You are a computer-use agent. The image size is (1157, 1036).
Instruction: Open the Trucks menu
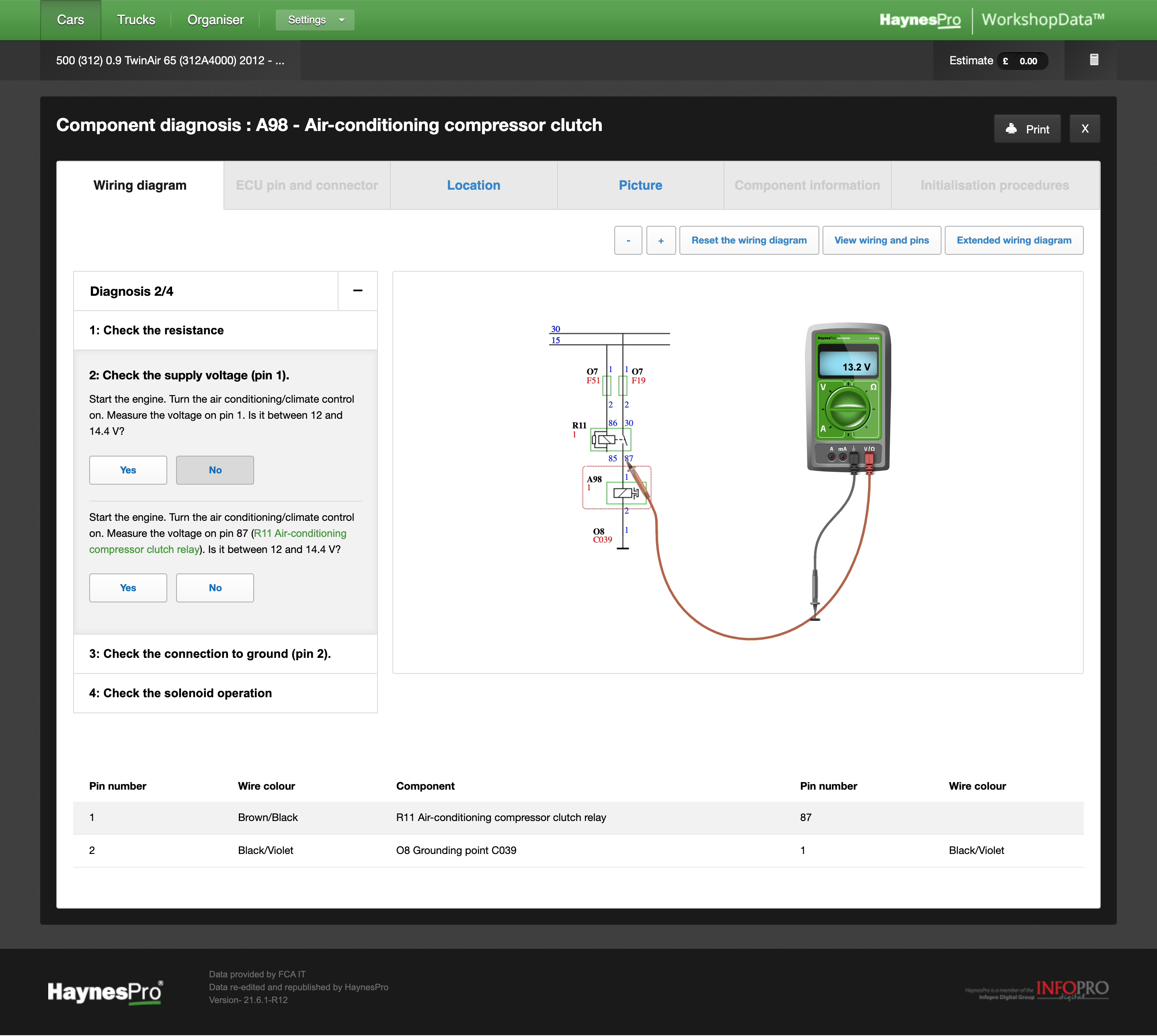click(x=136, y=20)
